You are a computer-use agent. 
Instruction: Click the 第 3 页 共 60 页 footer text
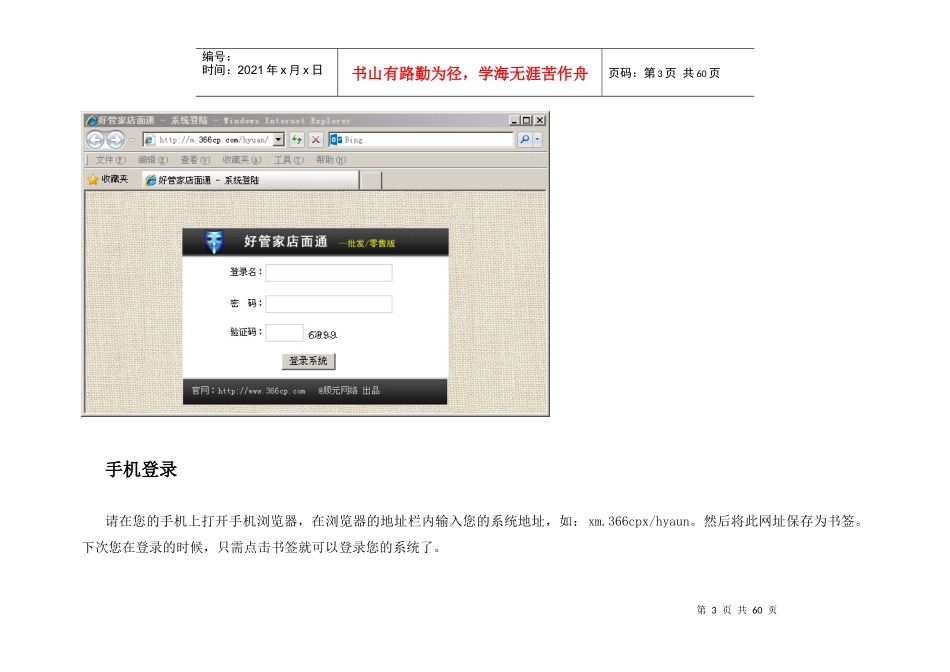click(737, 610)
